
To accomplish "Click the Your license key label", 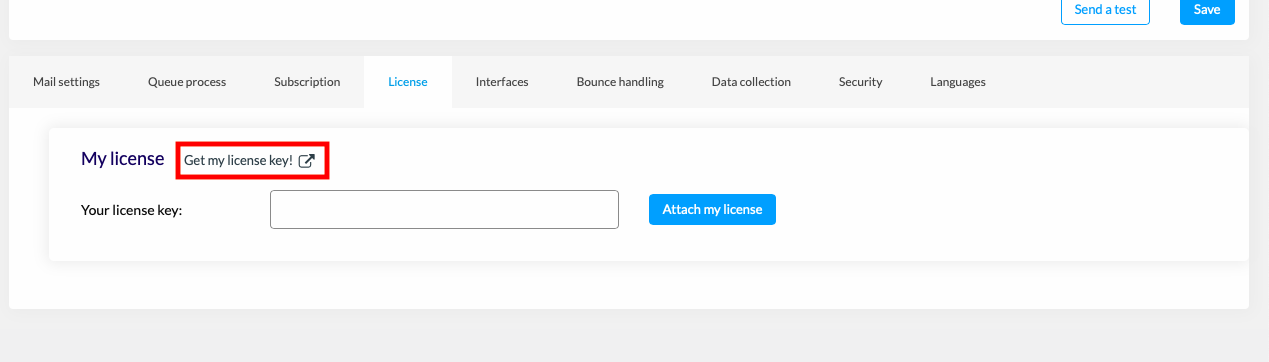I will (x=131, y=210).
